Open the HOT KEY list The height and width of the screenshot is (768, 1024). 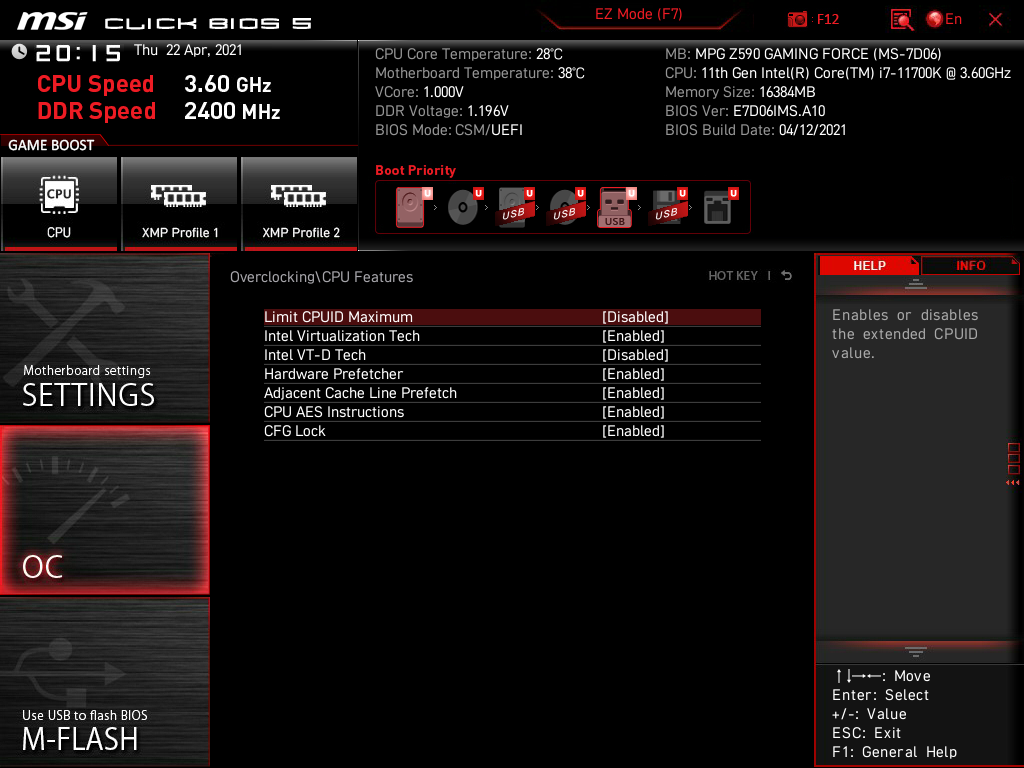click(x=733, y=276)
